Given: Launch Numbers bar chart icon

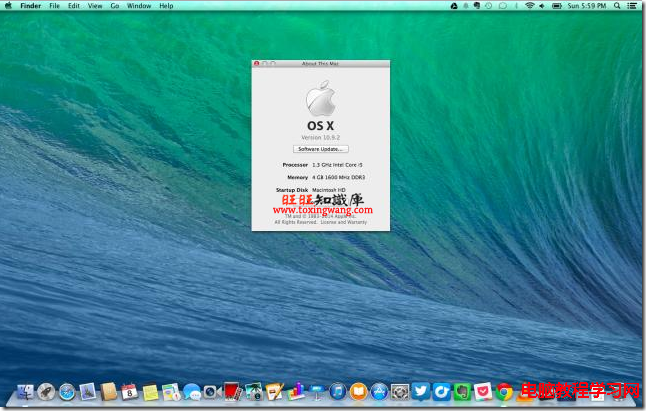Looking at the screenshot, I should tap(296, 392).
